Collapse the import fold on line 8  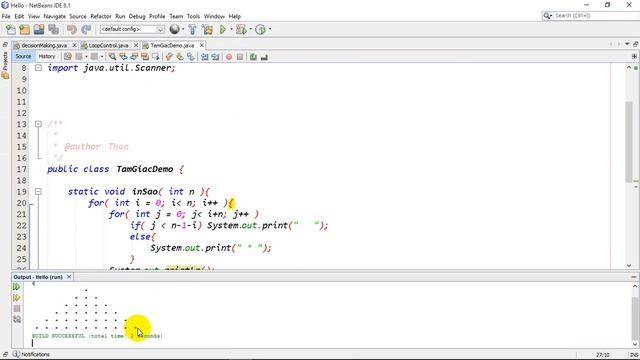(38, 68)
